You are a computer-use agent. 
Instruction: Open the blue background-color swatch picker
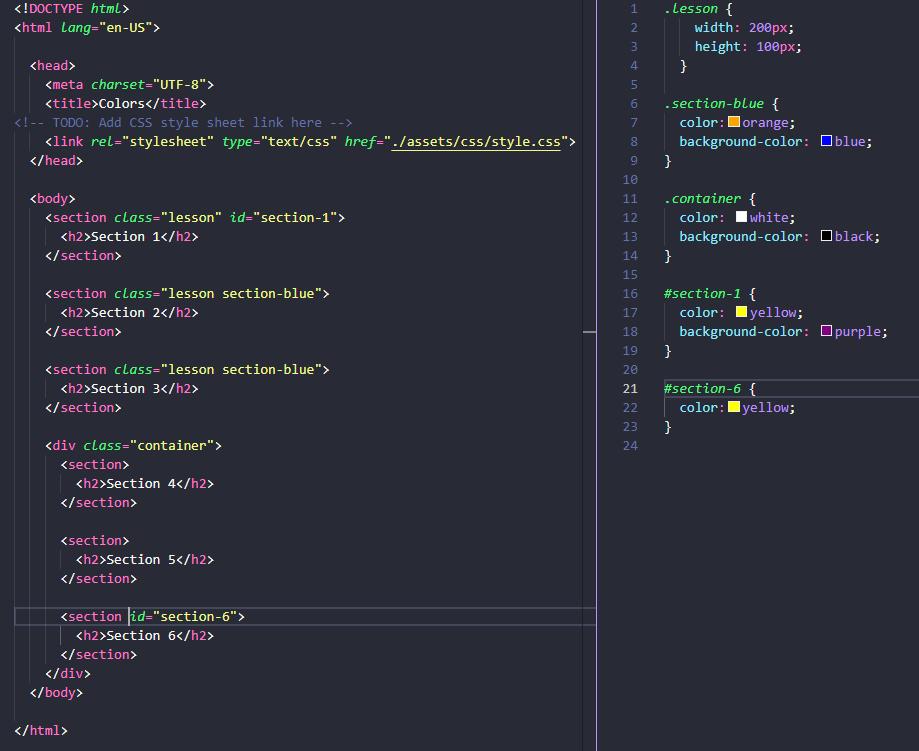826,141
